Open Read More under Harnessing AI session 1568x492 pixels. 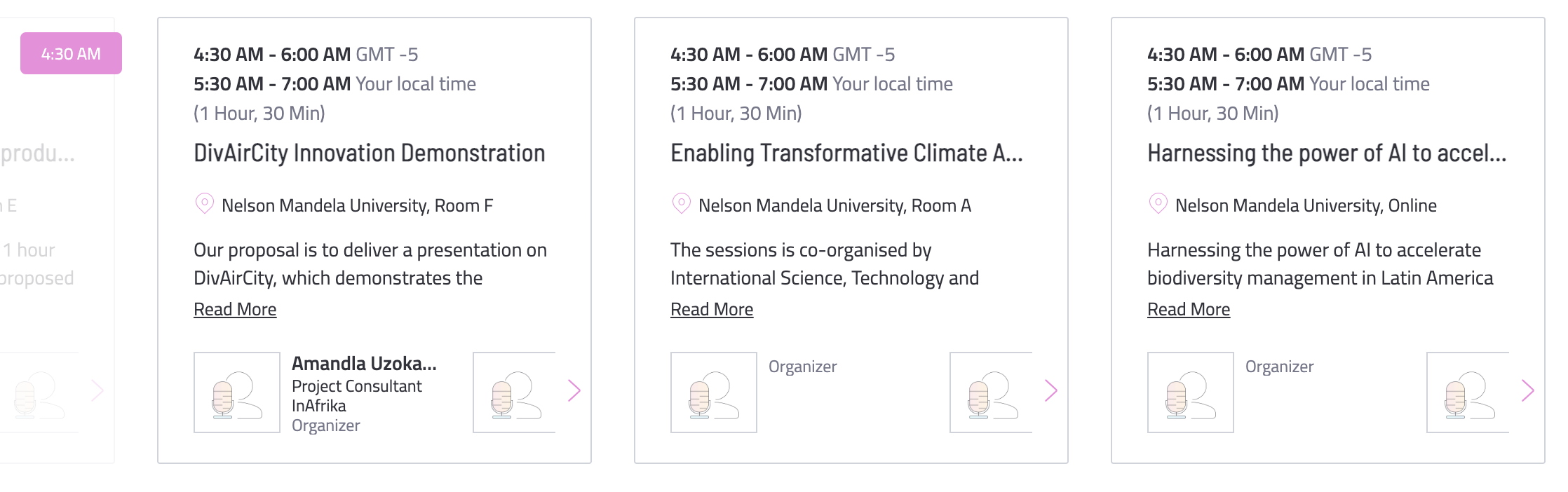tap(1189, 309)
